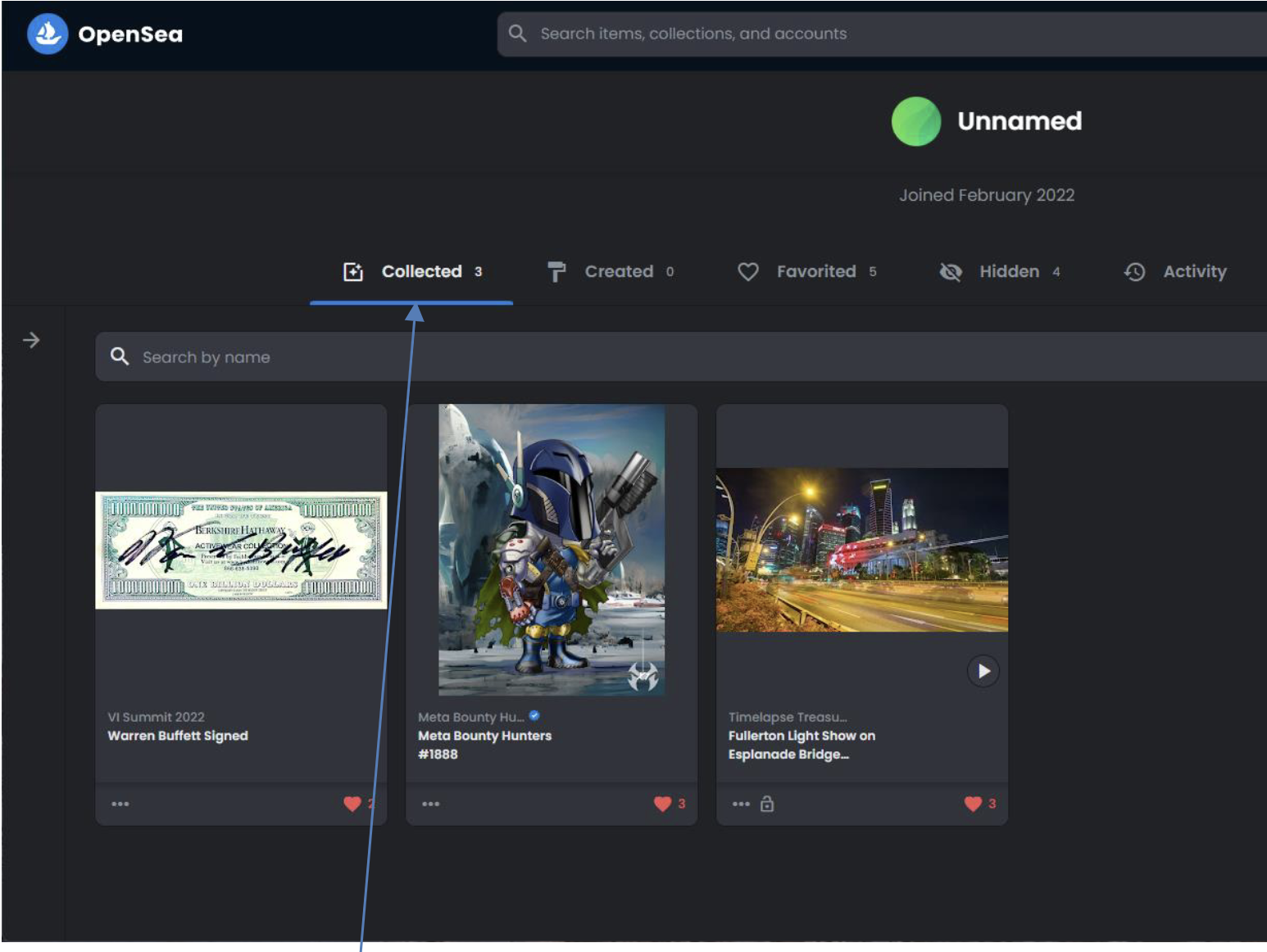Click the green profile avatar
The image size is (1267, 952).
pyautogui.click(x=916, y=121)
